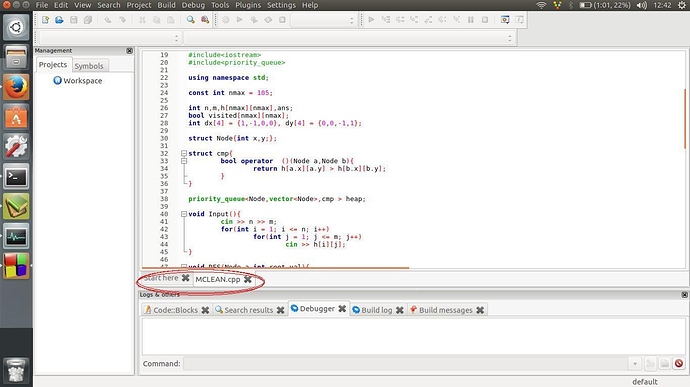The height and width of the screenshot is (387, 690).
Task: Open the Search menu
Action: pyautogui.click(x=109, y=5)
